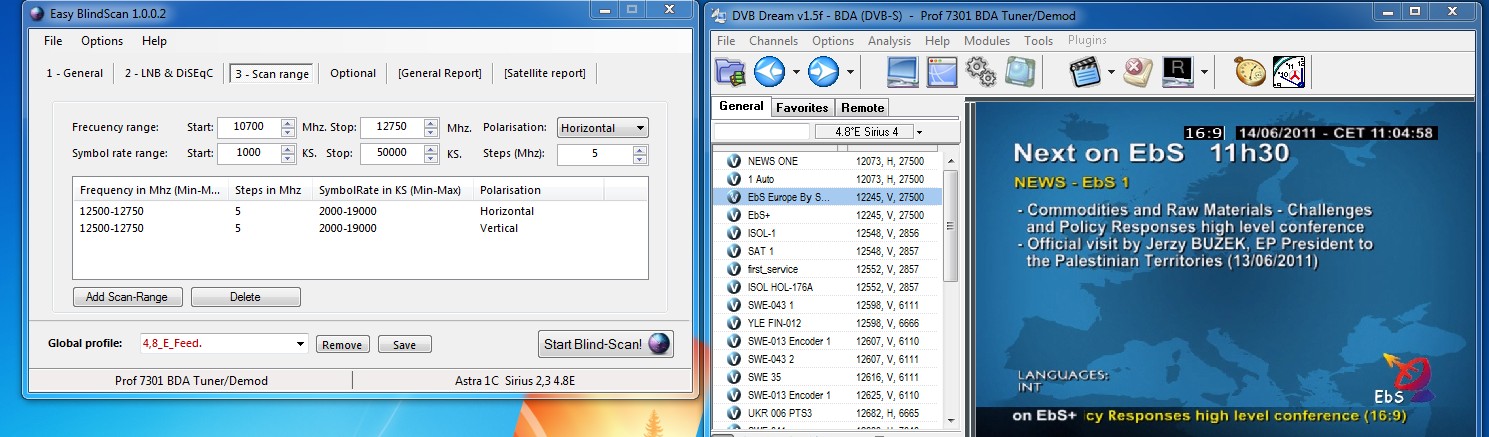
Task: Open settings via the gears icon
Action: point(981,72)
